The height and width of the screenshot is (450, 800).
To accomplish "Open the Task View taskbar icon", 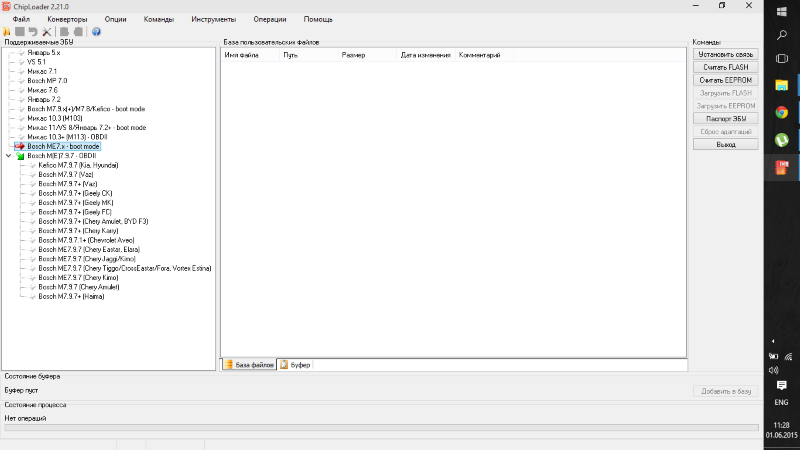I will (781, 57).
